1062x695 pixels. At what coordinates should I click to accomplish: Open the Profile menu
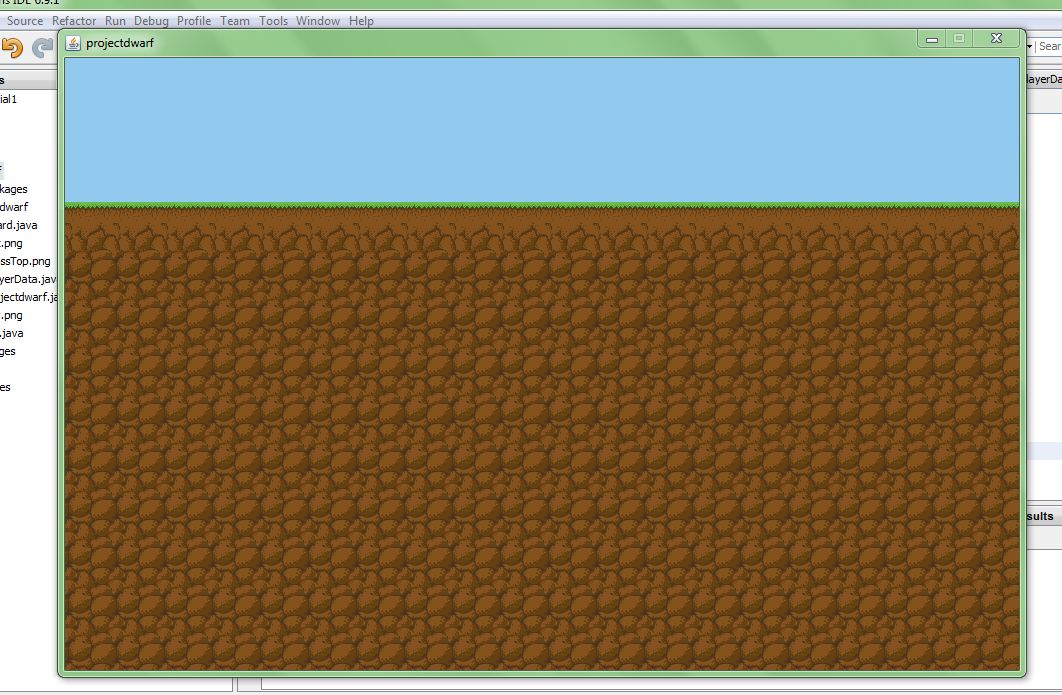point(194,21)
